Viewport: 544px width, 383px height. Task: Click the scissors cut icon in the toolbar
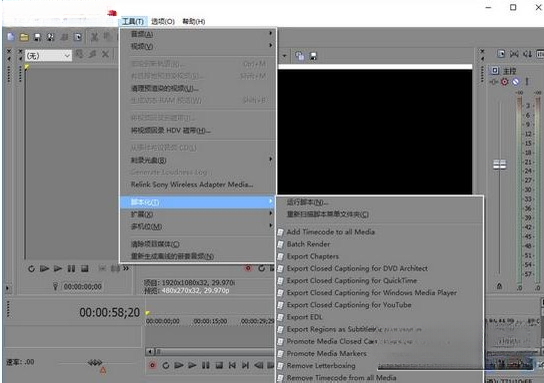[94, 37]
